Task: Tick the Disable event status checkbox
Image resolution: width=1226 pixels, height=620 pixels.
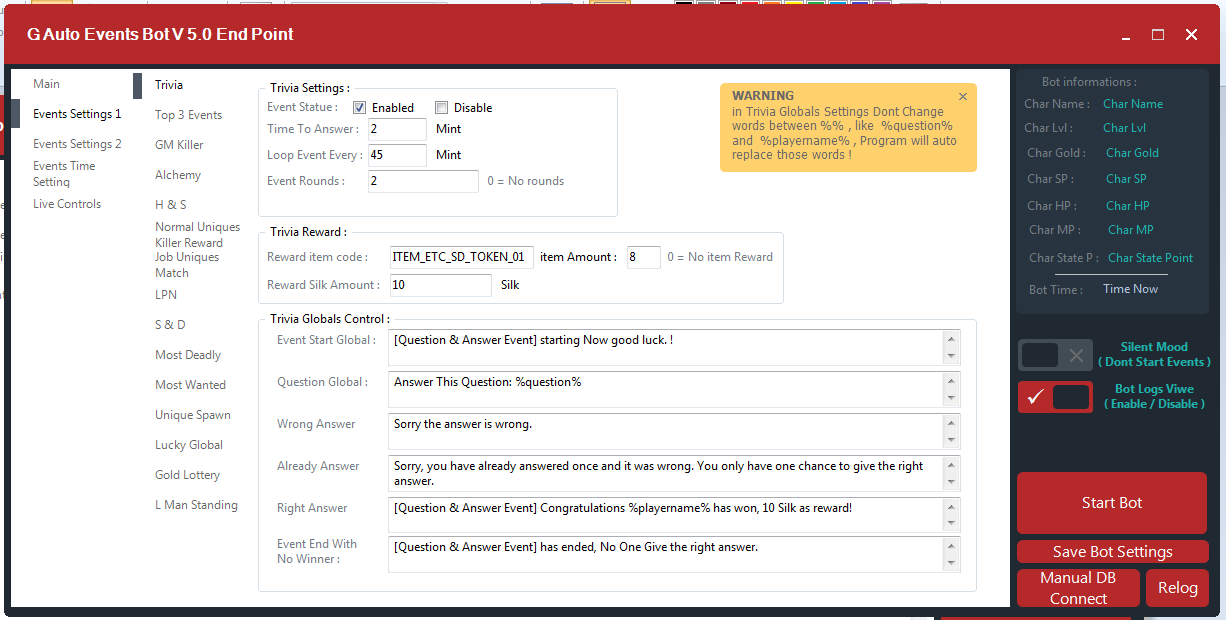Action: (441, 107)
